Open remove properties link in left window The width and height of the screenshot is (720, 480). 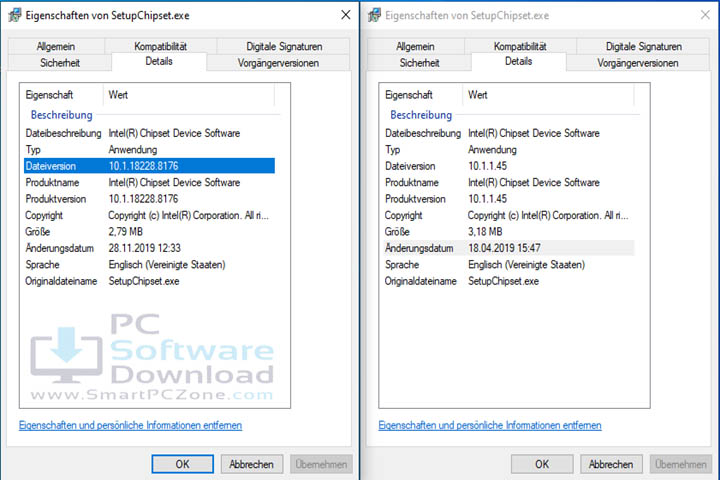(130, 425)
